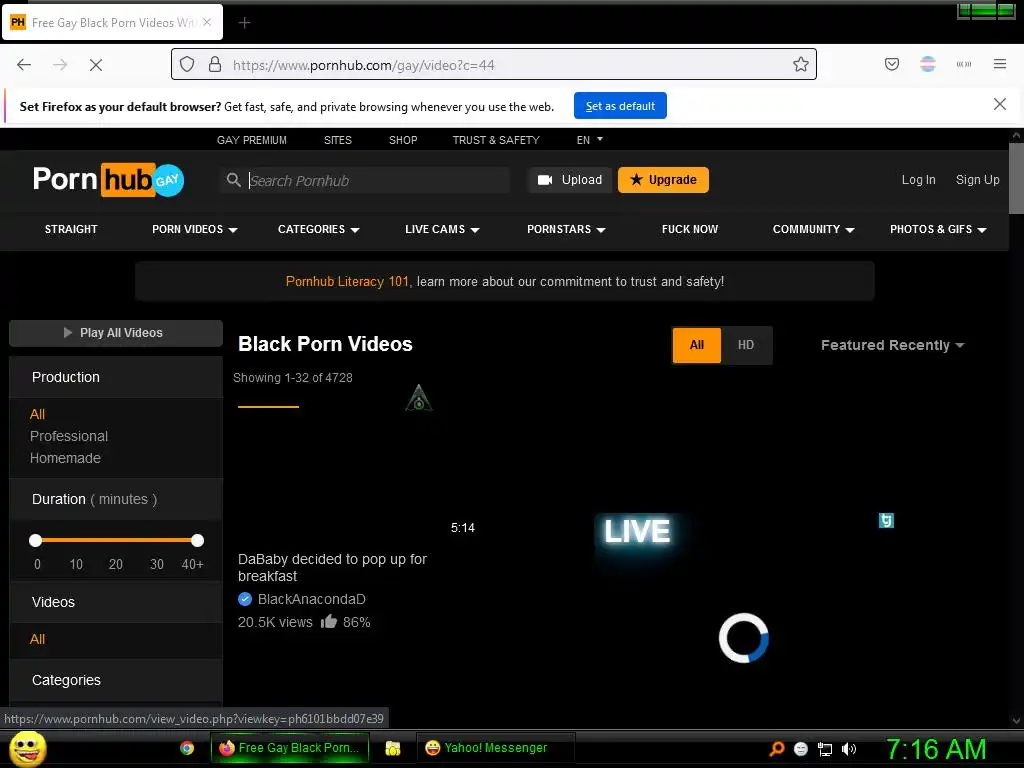Open SITES in the top bar

(338, 140)
